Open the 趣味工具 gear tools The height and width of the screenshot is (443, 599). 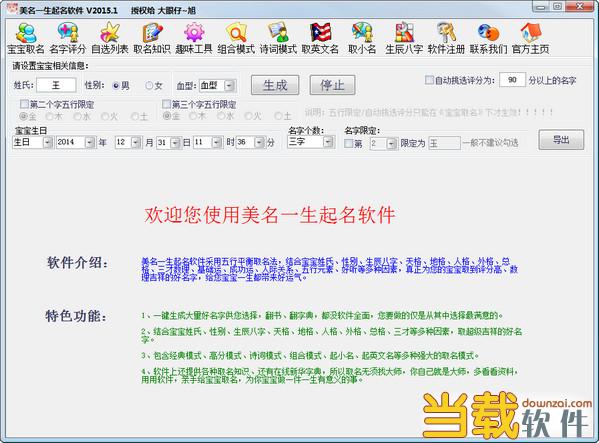click(x=194, y=38)
